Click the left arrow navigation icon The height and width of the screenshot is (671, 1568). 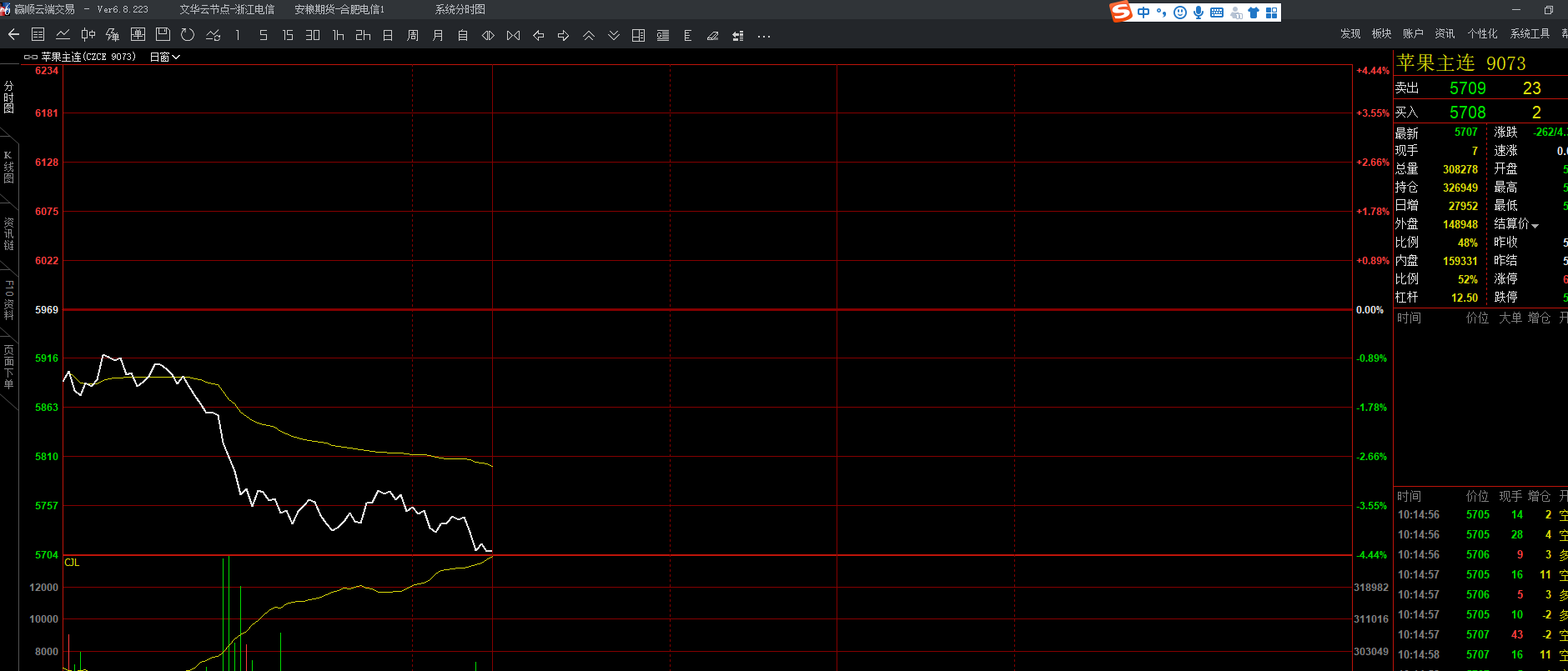(538, 35)
